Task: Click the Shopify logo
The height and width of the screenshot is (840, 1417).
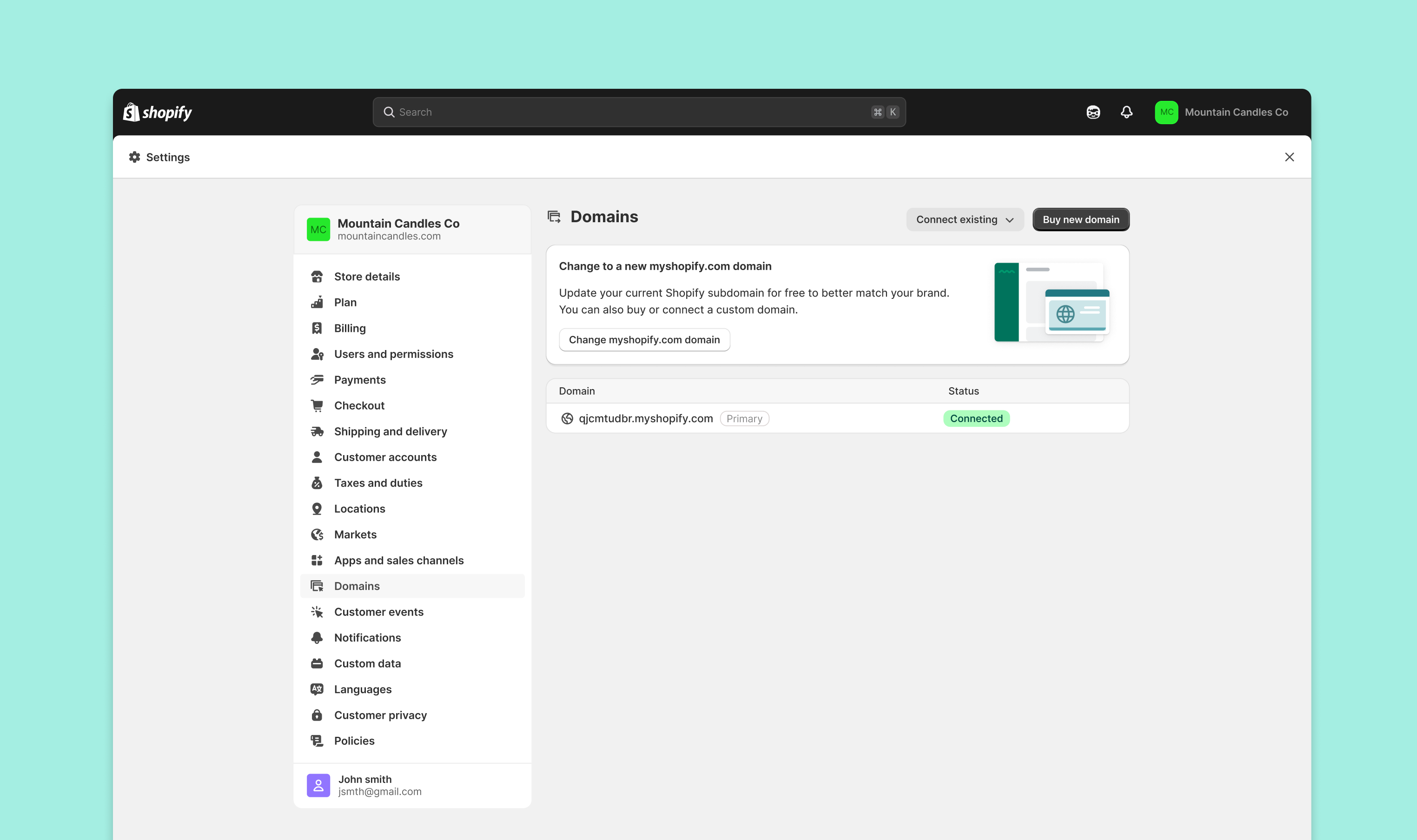Action: click(x=157, y=112)
